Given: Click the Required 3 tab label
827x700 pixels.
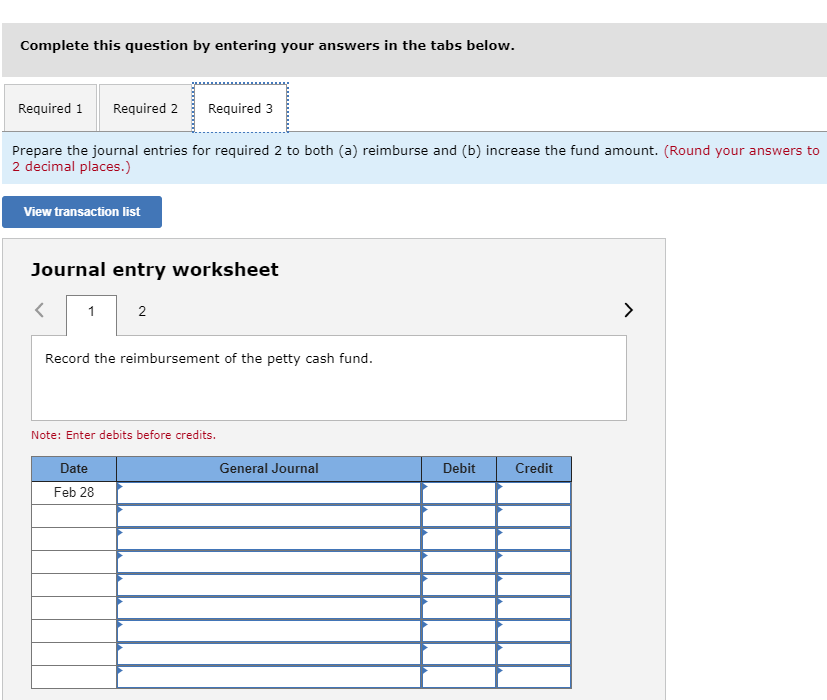Looking at the screenshot, I should click(x=240, y=108).
